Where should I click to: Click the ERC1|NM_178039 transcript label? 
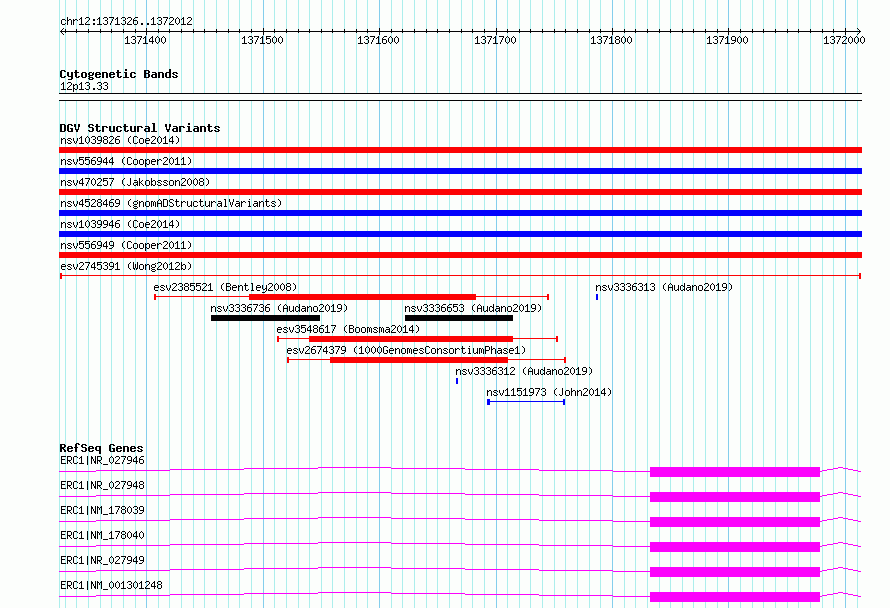(102, 510)
